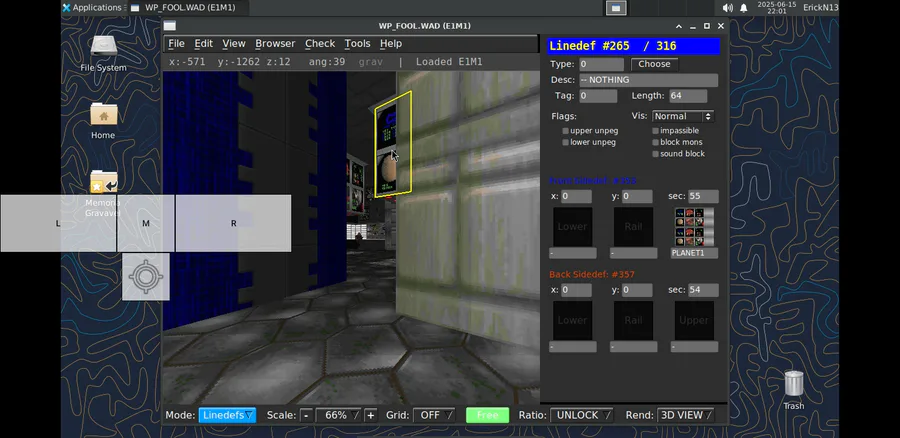Open the Edit menu
The width and height of the screenshot is (900, 438).
point(203,44)
